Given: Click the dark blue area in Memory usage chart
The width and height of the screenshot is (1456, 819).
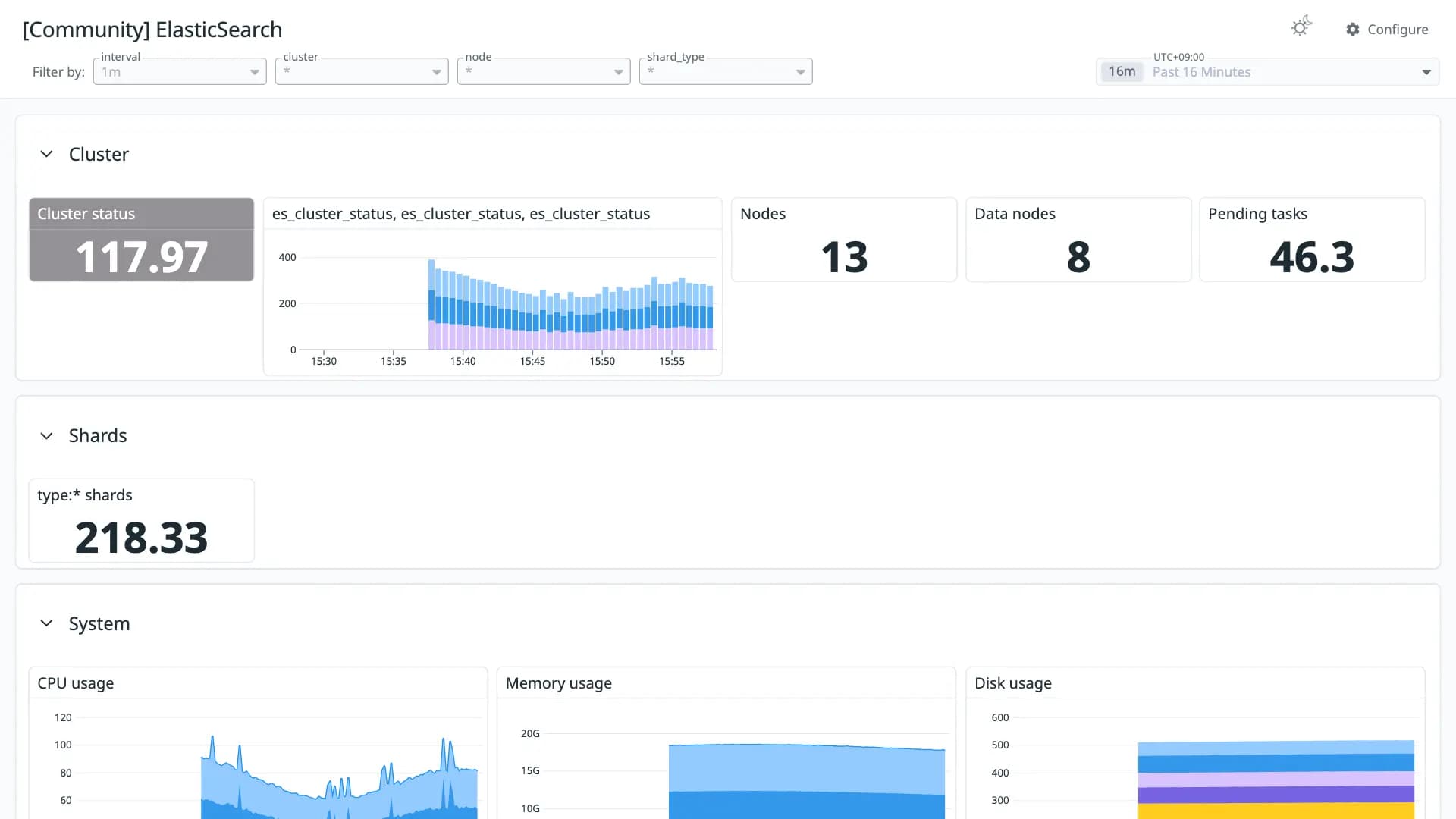Looking at the screenshot, I should [x=807, y=805].
